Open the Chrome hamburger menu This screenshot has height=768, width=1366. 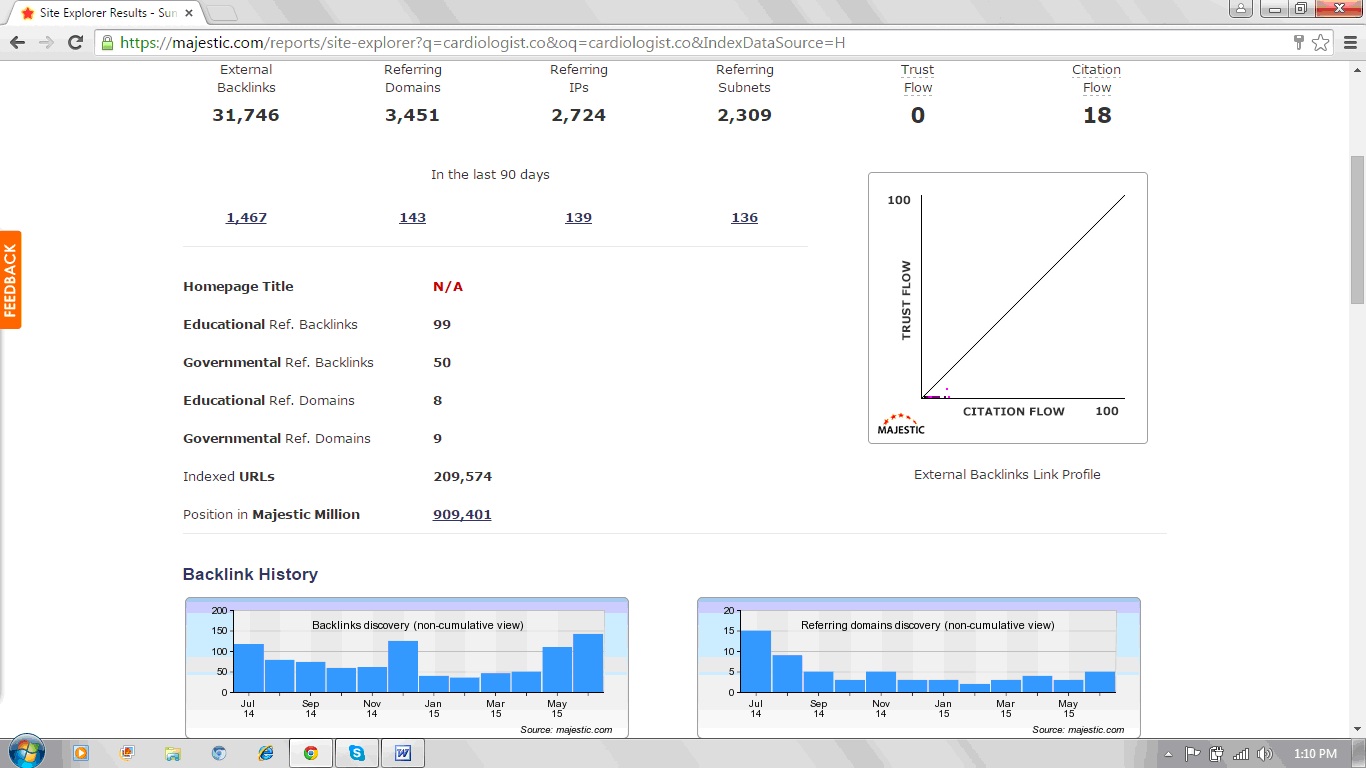pos(1349,42)
